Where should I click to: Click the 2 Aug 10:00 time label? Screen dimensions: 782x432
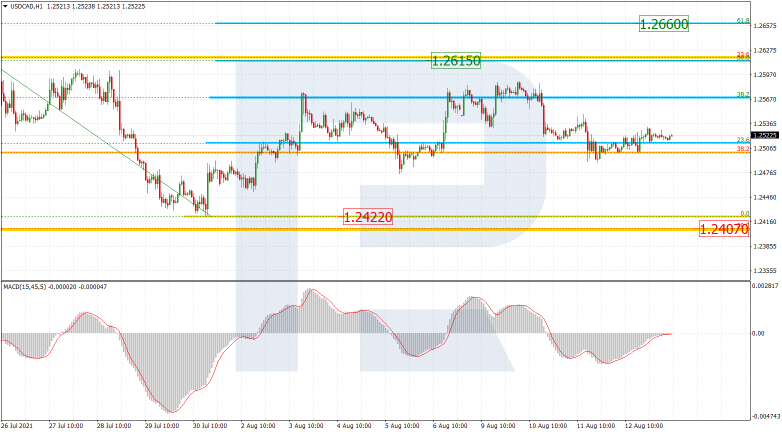click(258, 426)
